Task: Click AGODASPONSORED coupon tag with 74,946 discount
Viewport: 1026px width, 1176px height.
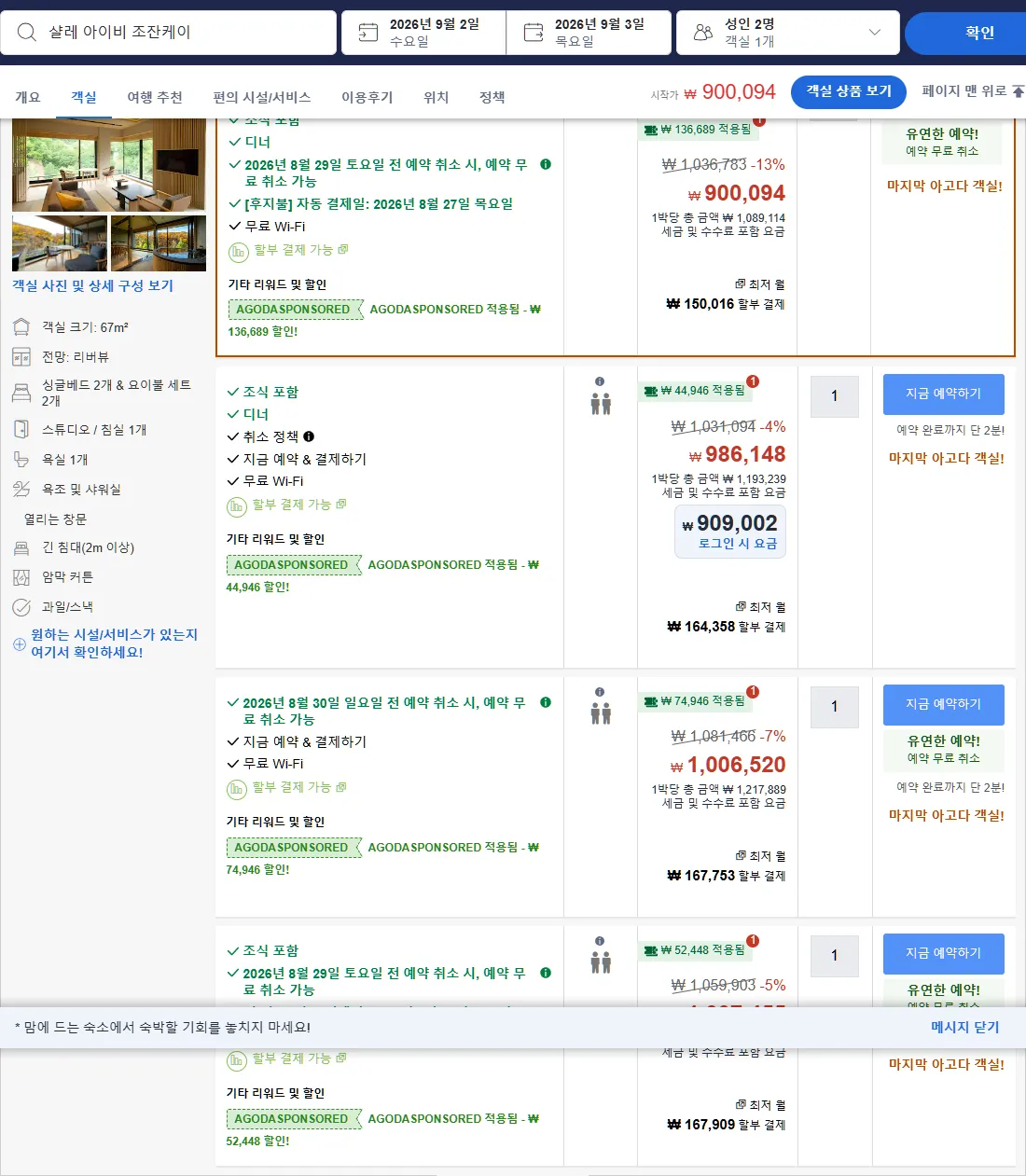Action: pos(293,848)
